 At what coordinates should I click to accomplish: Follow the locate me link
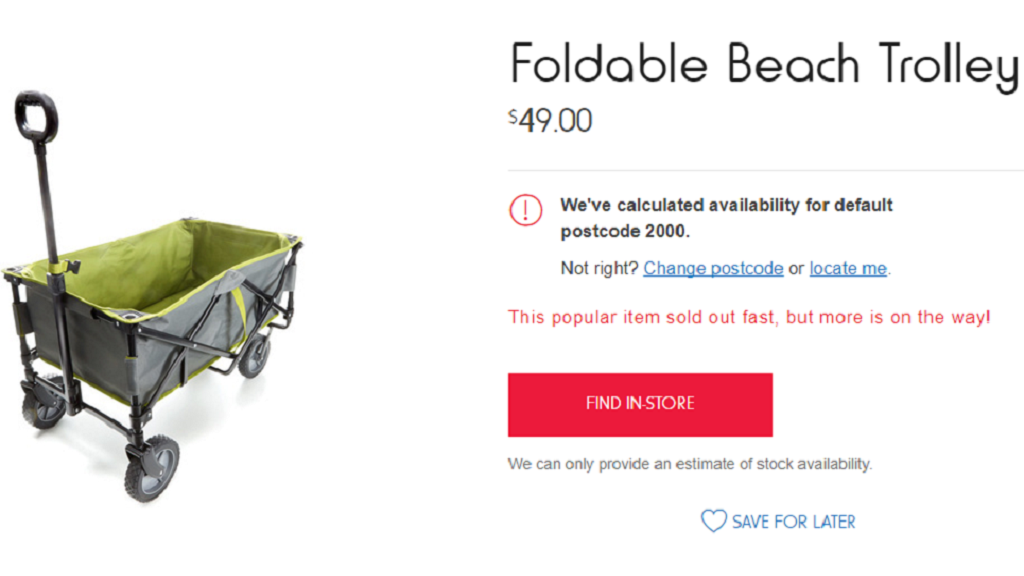point(848,268)
